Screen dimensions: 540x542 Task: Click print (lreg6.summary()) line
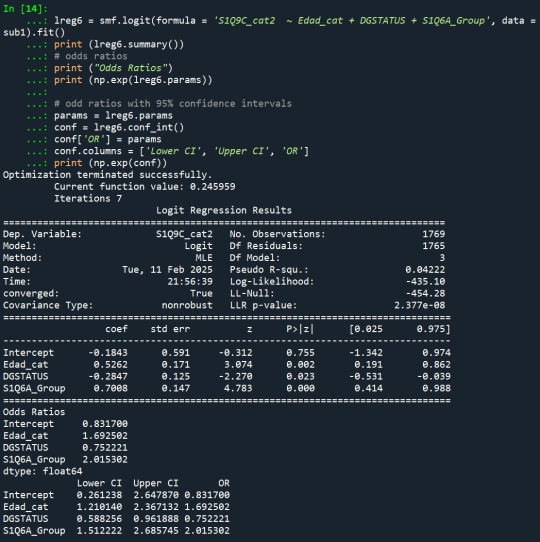(x=119, y=45)
